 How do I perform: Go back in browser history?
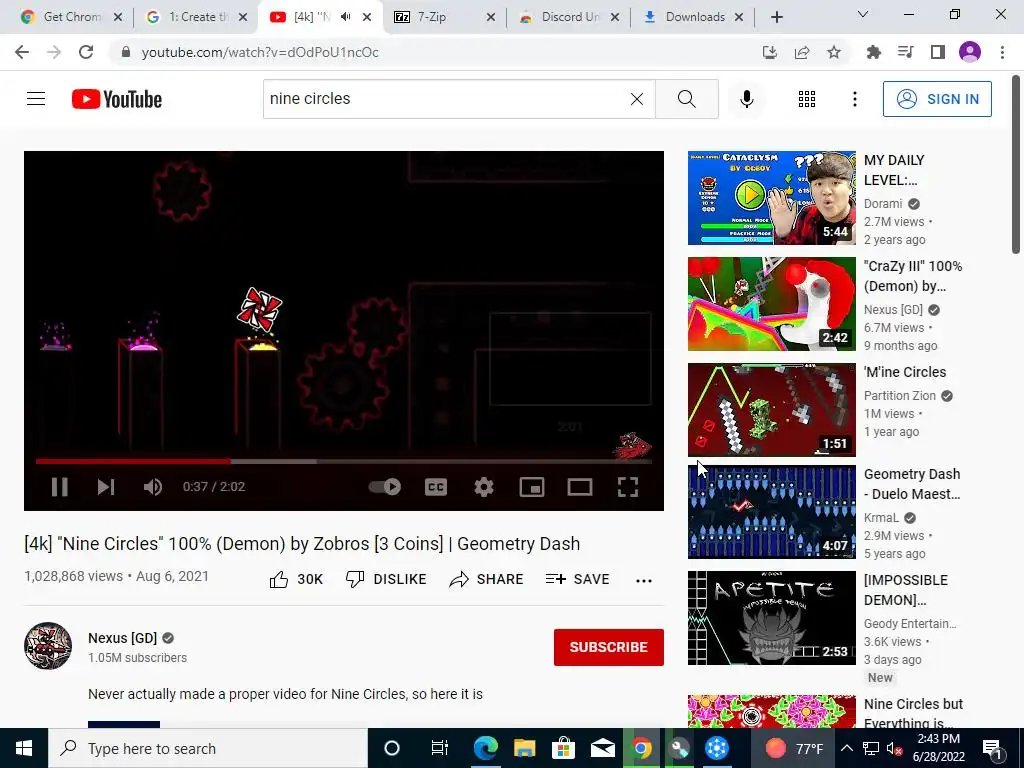(22, 52)
